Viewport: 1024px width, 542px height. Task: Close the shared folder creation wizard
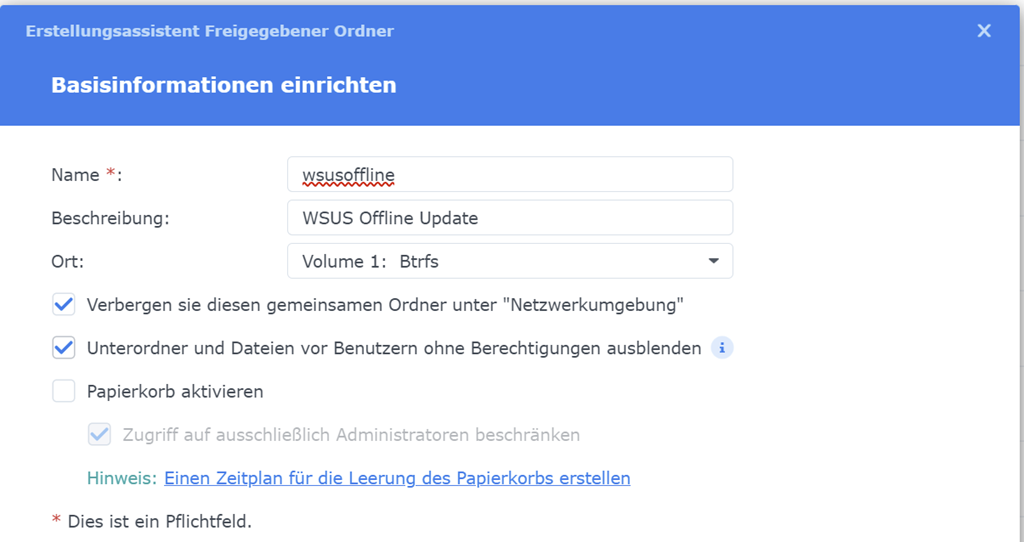pos(984,31)
